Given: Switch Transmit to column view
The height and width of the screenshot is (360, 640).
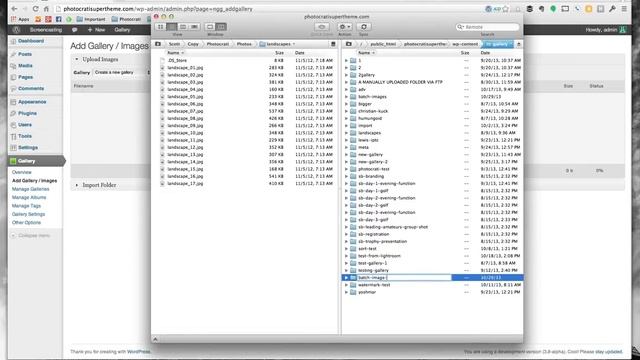Looking at the screenshot, I should click(183, 27).
